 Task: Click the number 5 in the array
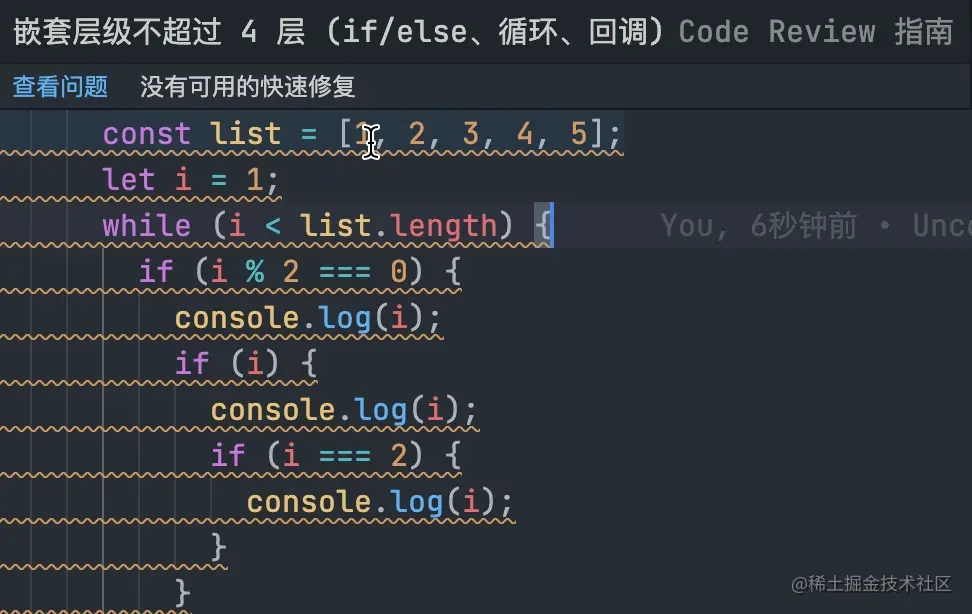[579, 134]
